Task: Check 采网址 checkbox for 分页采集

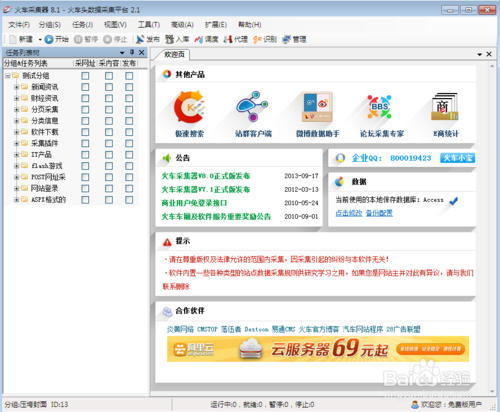Action: pos(85,110)
